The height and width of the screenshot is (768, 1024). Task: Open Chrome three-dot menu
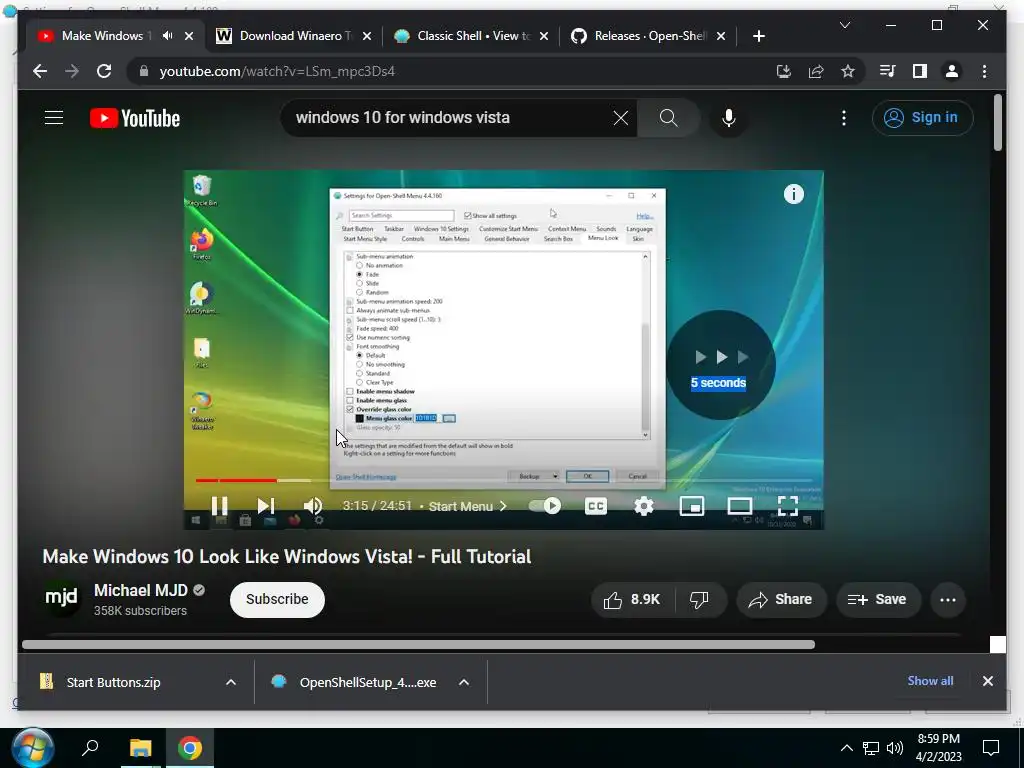coord(984,71)
